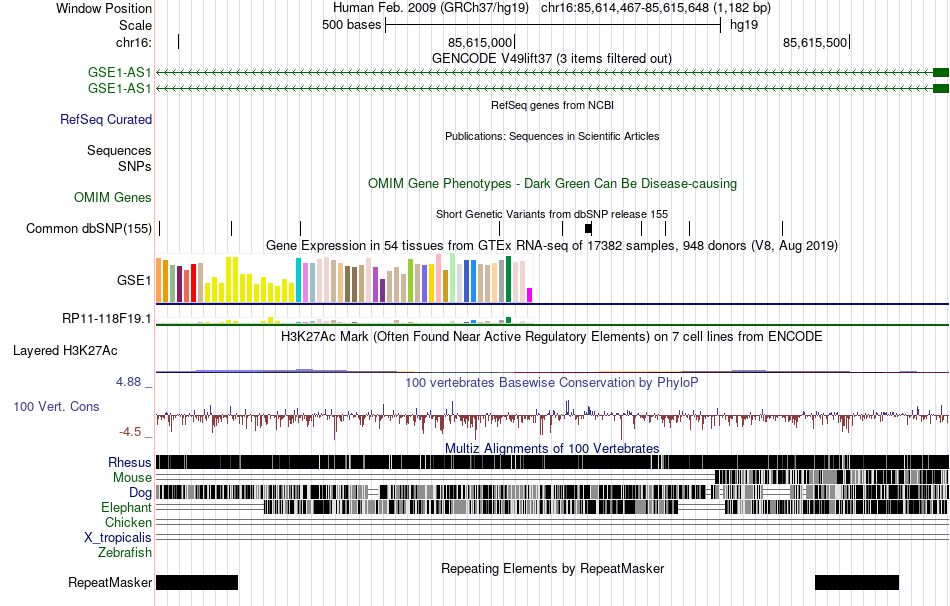
Task: Click the right RepeatMasker black block
Action: 857,582
